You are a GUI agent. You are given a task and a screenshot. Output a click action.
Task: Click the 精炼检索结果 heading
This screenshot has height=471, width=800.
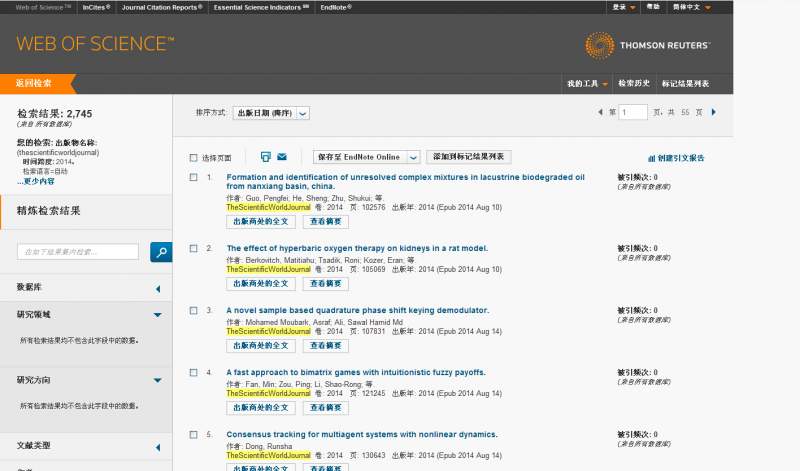pyautogui.click(x=48, y=211)
